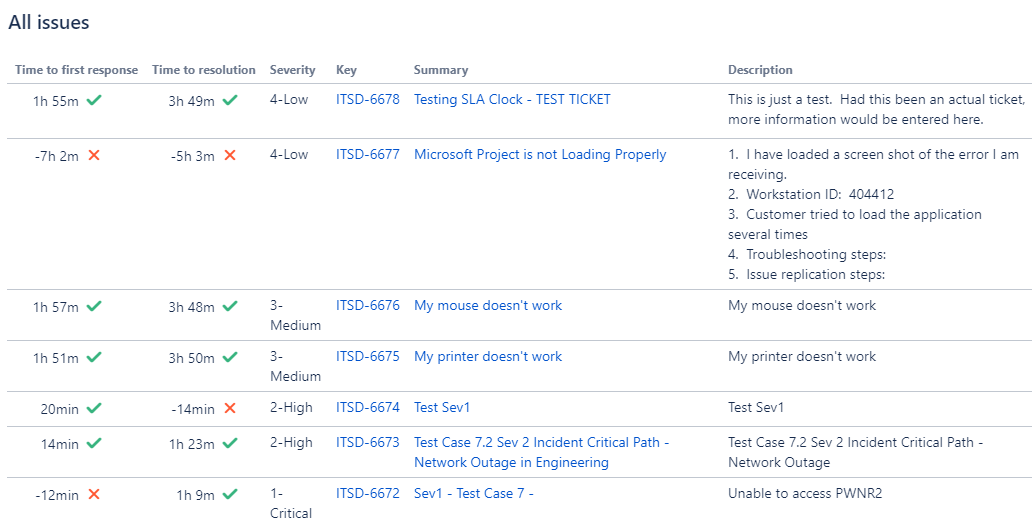The image size is (1032, 528).
Task: Click the green checkmark beside 1h 55m response
Action: 94,100
